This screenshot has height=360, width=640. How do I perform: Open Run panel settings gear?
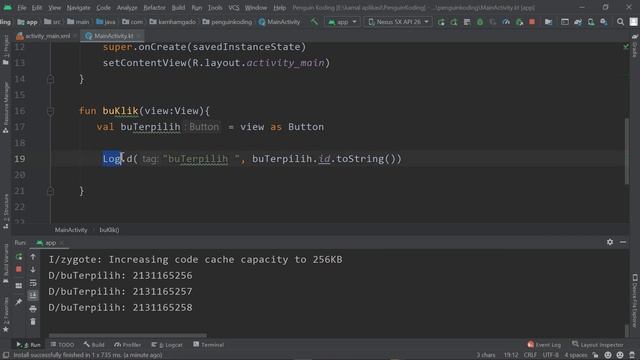(x=610, y=242)
